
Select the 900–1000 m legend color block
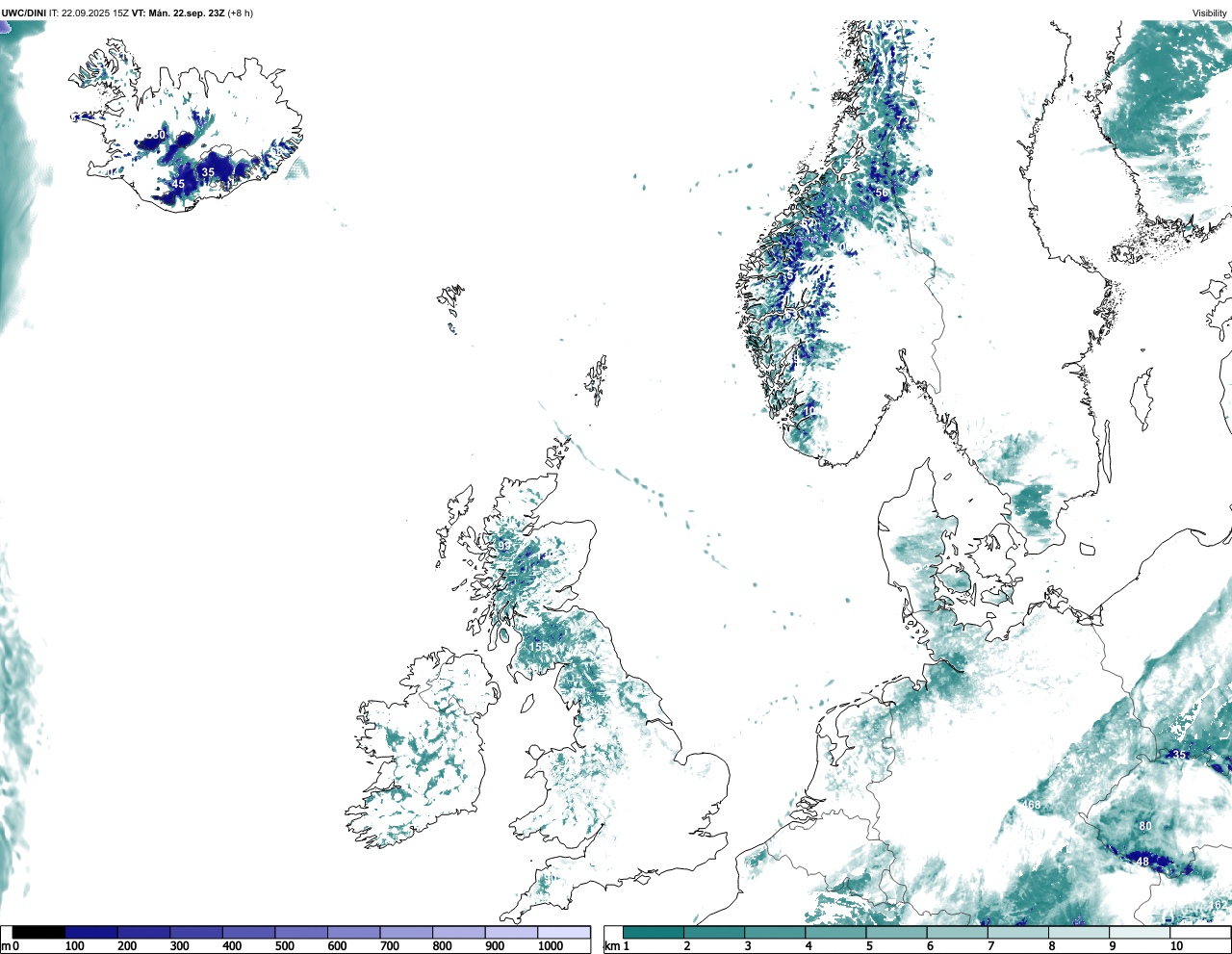(x=511, y=932)
